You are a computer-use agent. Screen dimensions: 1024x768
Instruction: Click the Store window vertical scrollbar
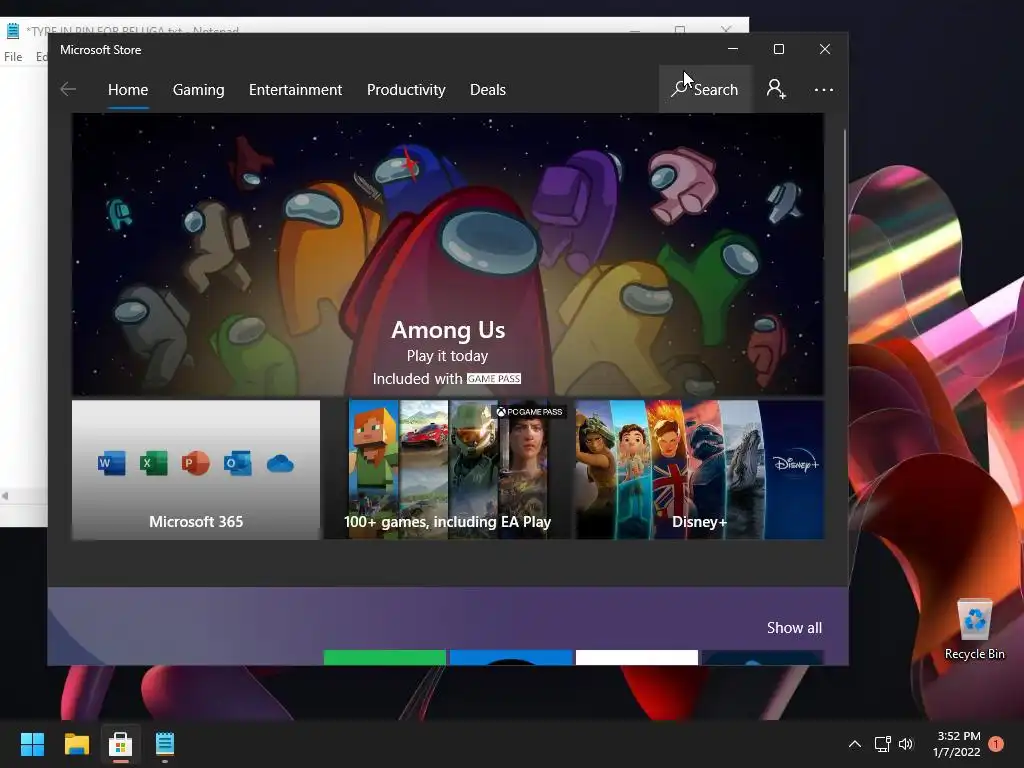(845, 210)
